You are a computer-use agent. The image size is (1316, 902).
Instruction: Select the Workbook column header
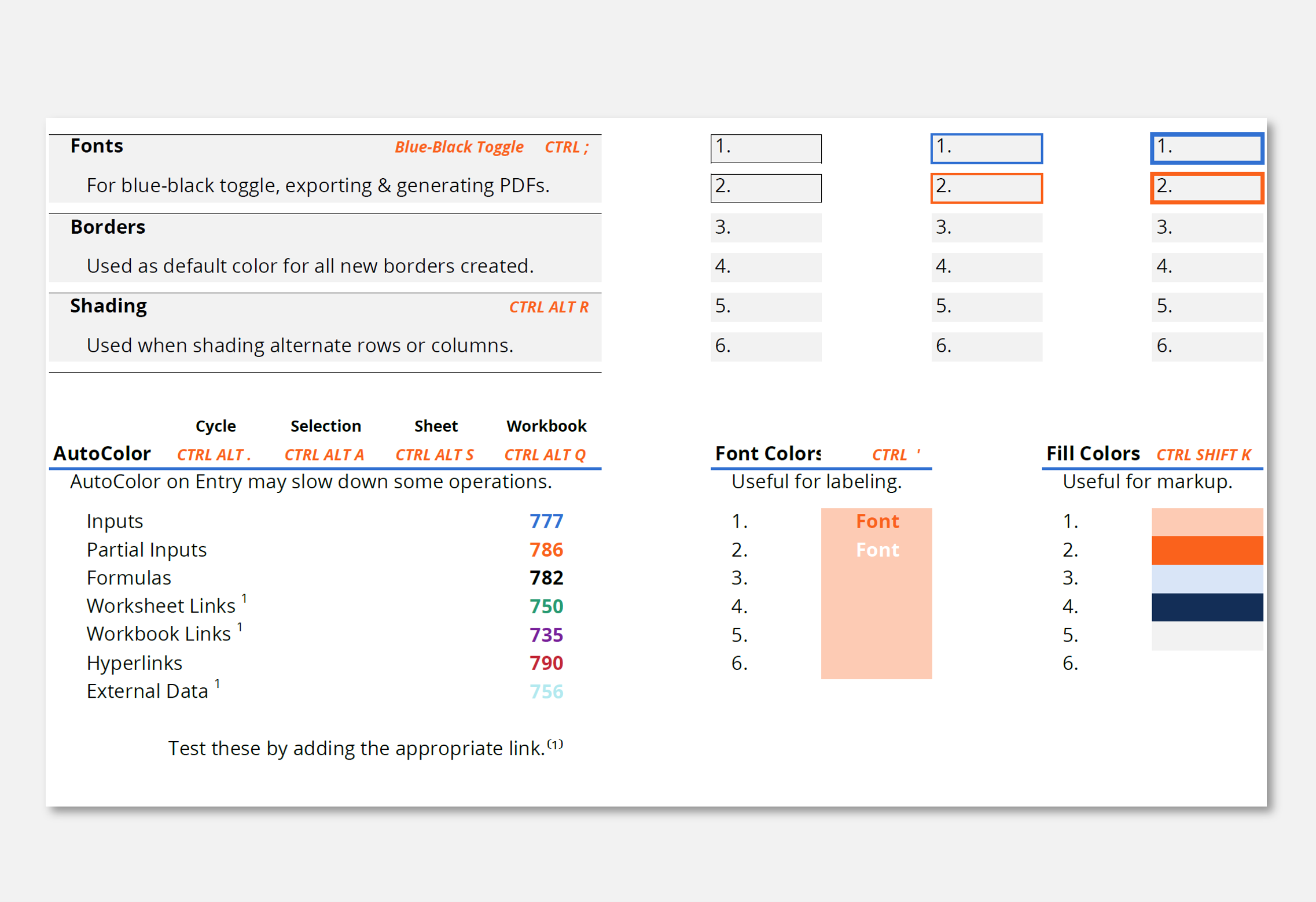(546, 426)
